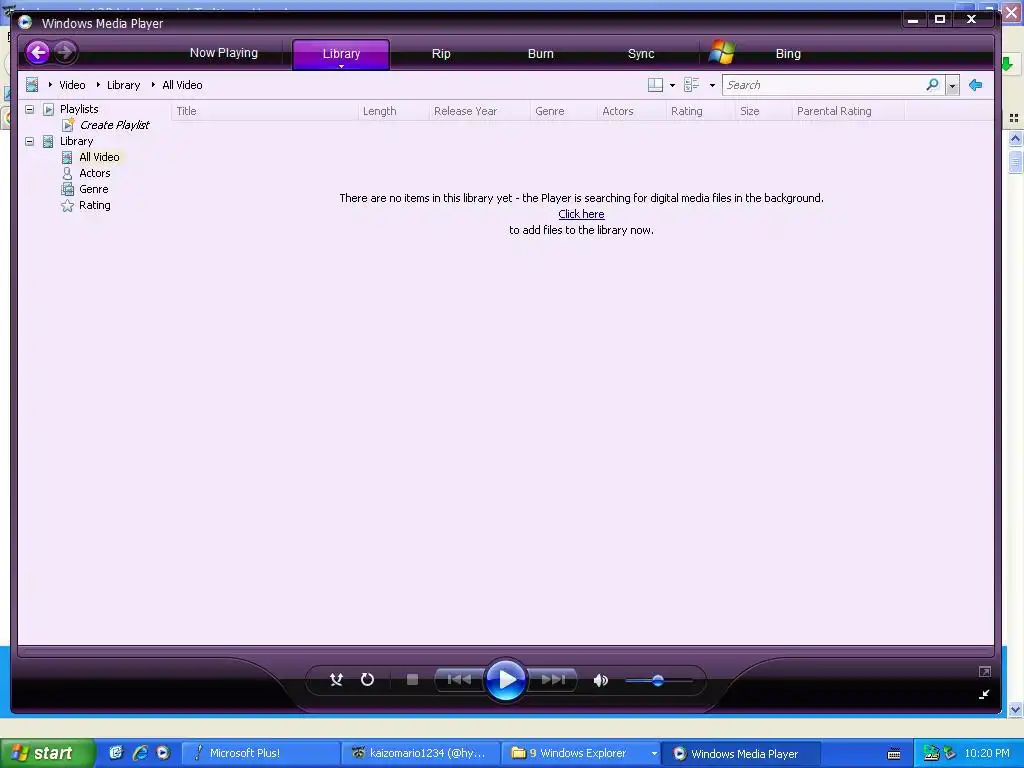1024x768 pixels.
Task: Sort by the Actors column header
Action: pos(632,111)
